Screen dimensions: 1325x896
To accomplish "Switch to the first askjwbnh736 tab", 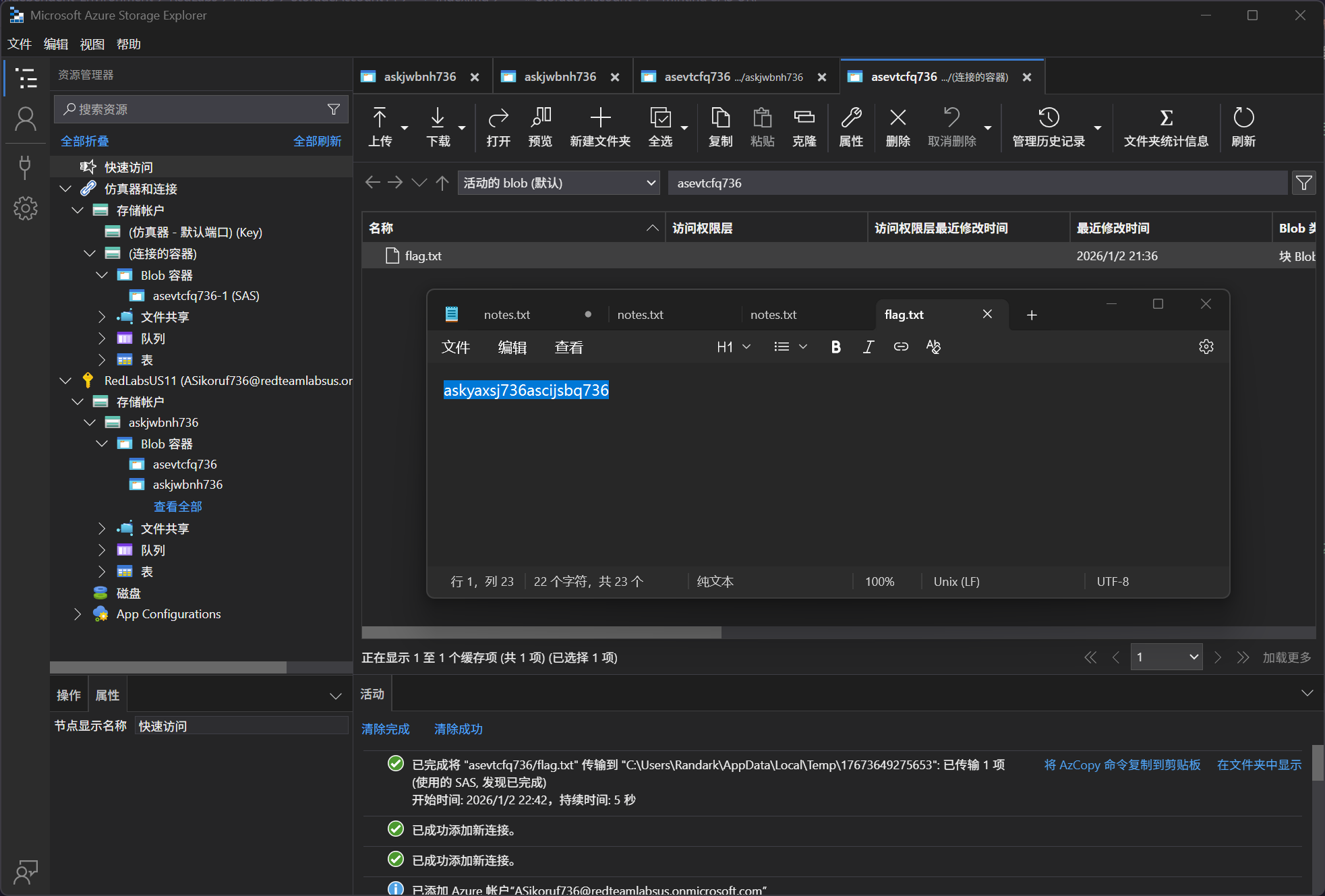I will click(x=419, y=77).
